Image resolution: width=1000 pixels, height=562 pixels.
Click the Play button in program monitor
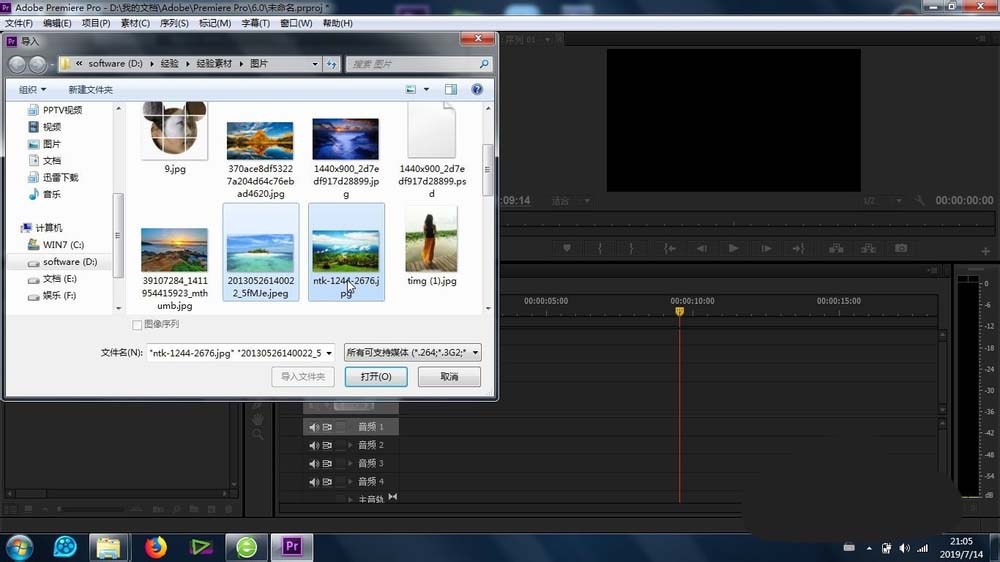[733, 248]
